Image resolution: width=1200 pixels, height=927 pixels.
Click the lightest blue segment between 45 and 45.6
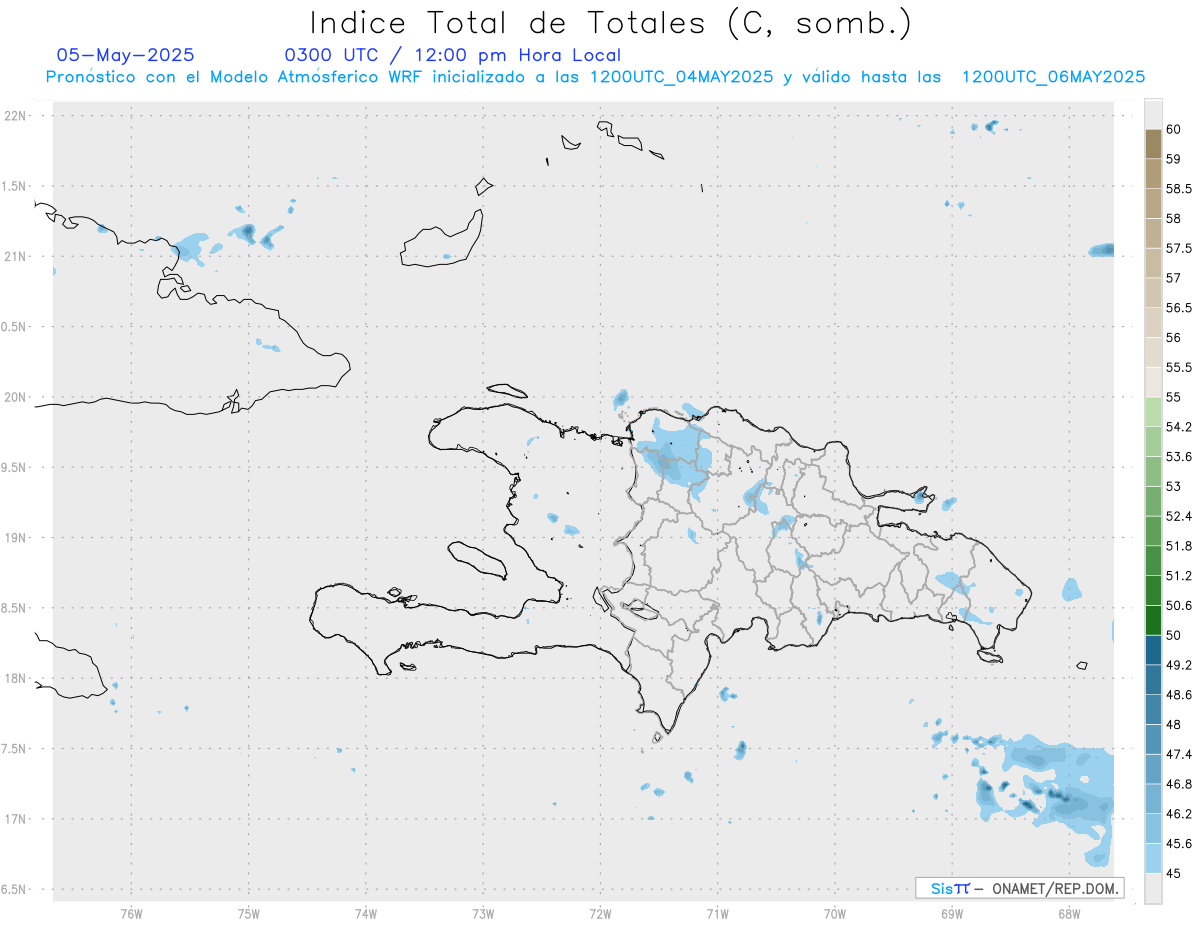pyautogui.click(x=1153, y=858)
